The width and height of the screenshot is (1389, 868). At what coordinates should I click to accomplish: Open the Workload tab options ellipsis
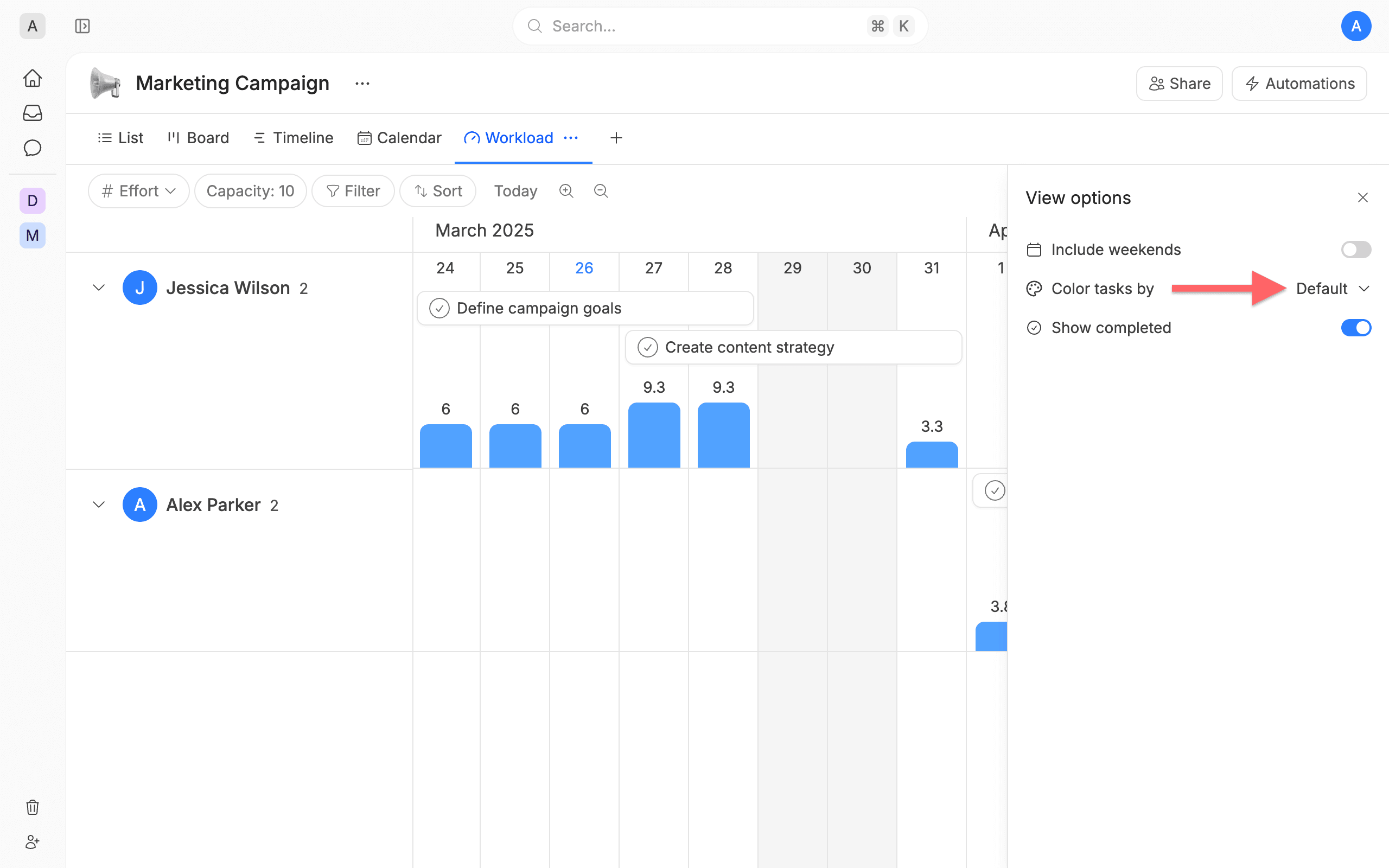tap(571, 138)
